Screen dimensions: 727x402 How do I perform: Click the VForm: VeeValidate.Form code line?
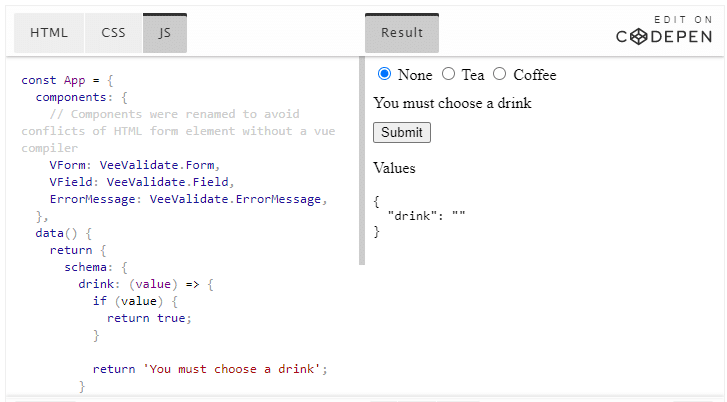[x=135, y=165]
